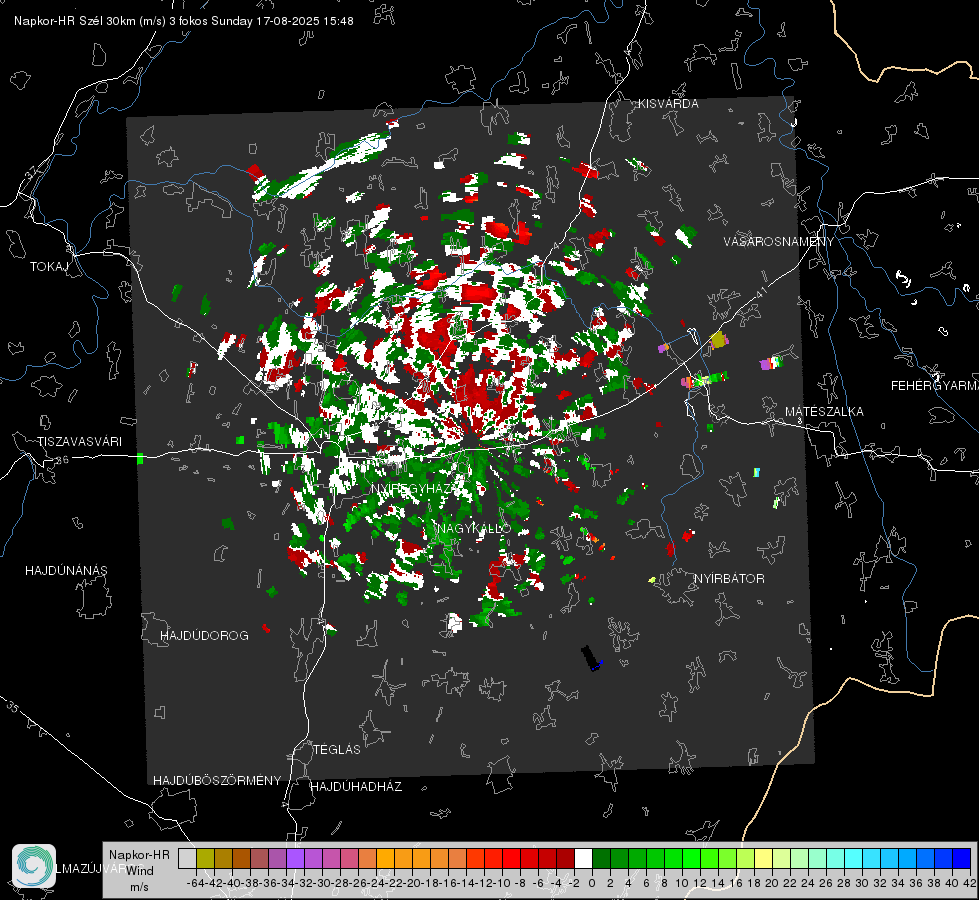Select the TÉGLÁS city label

tap(337, 750)
